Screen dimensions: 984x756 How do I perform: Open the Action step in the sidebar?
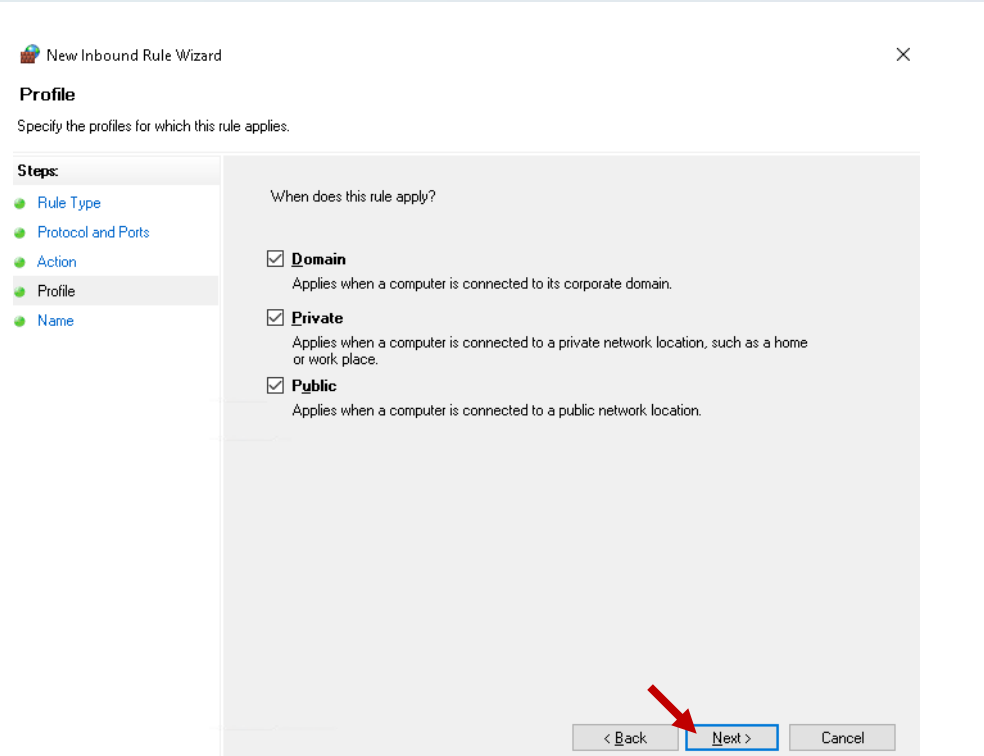(57, 262)
